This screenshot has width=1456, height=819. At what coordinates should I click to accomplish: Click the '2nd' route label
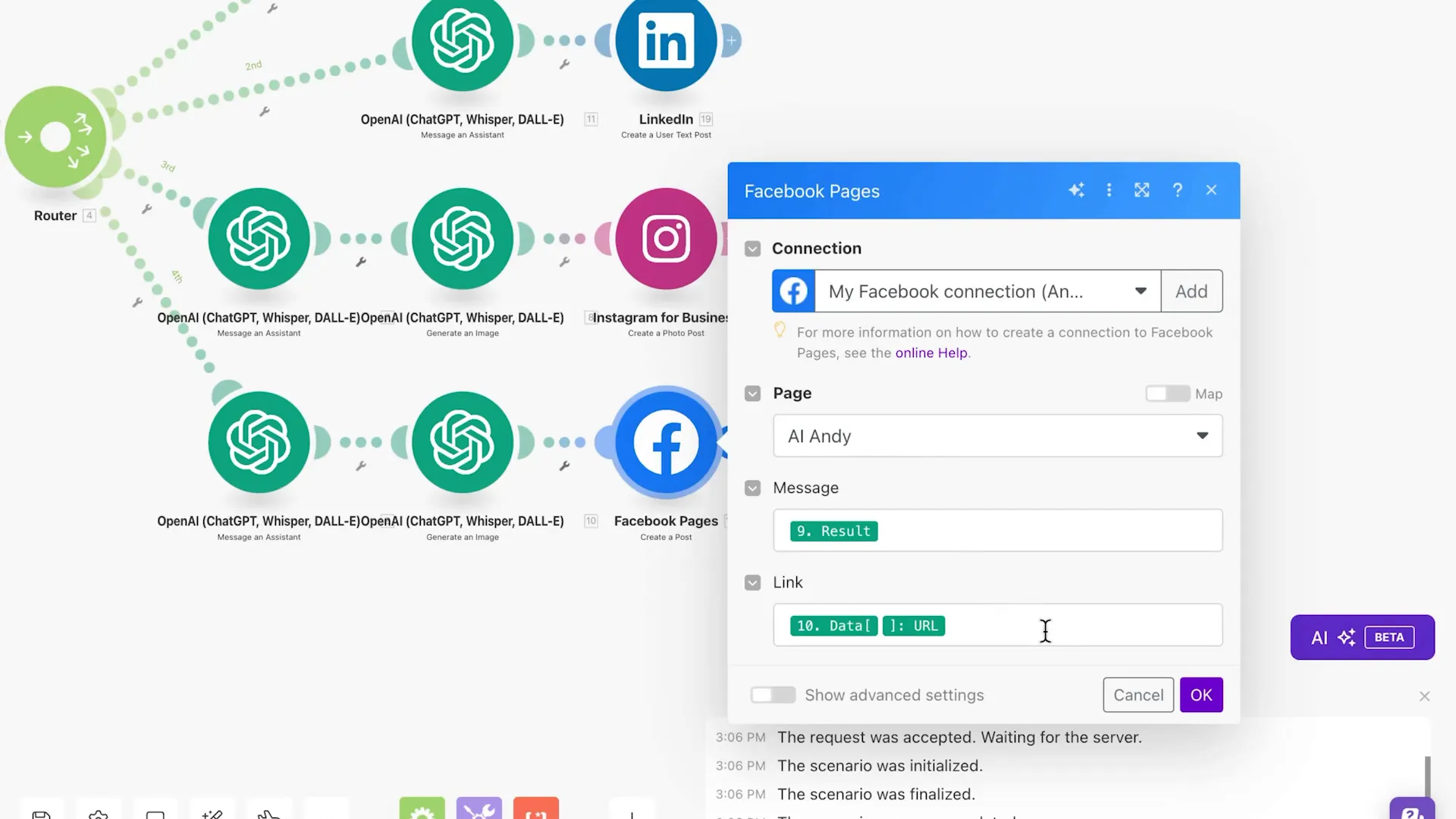(253, 66)
